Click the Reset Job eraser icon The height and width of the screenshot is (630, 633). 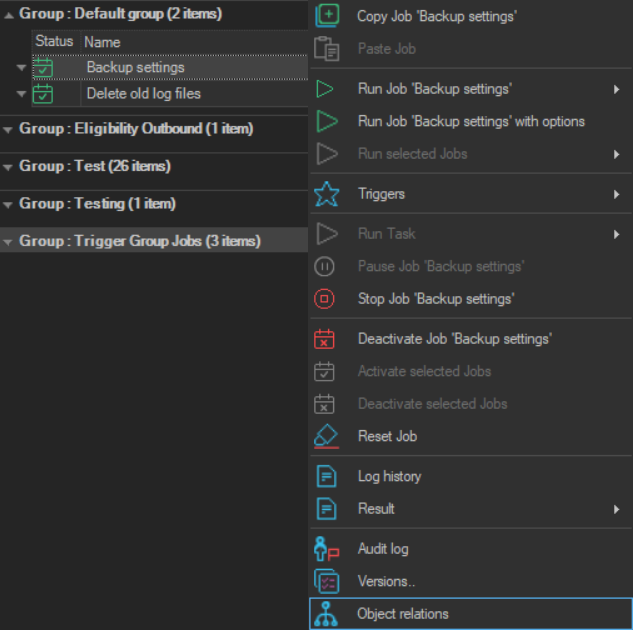[x=326, y=436]
